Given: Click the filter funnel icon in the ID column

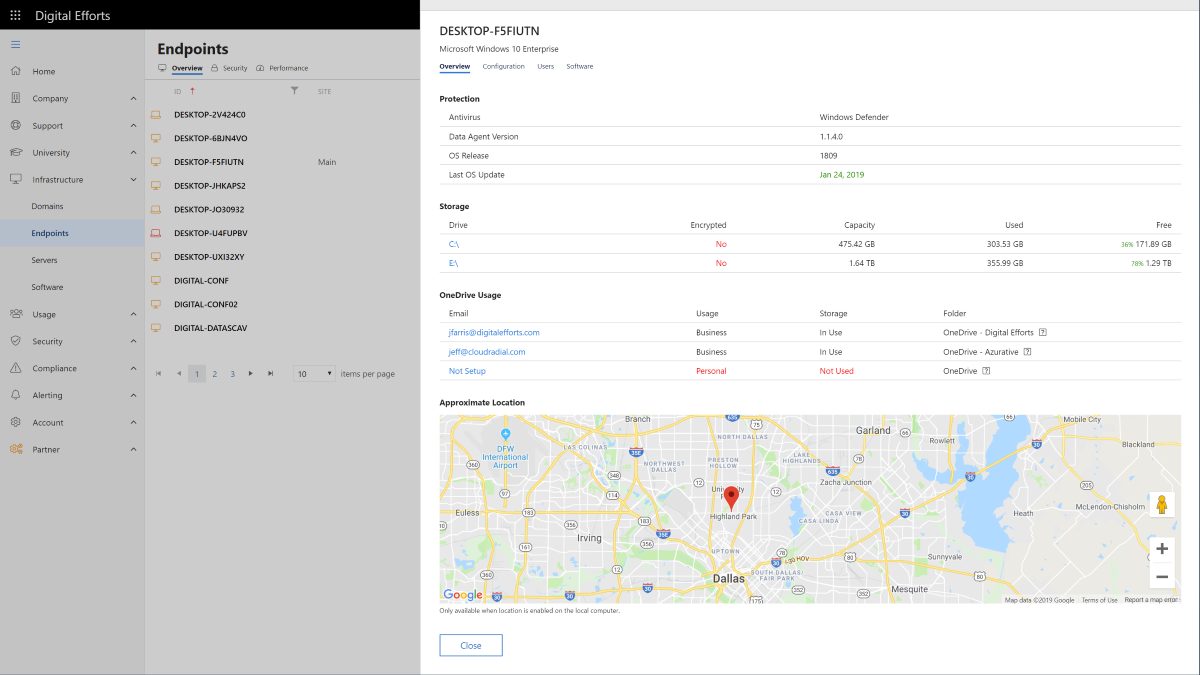Looking at the screenshot, I should [x=294, y=90].
